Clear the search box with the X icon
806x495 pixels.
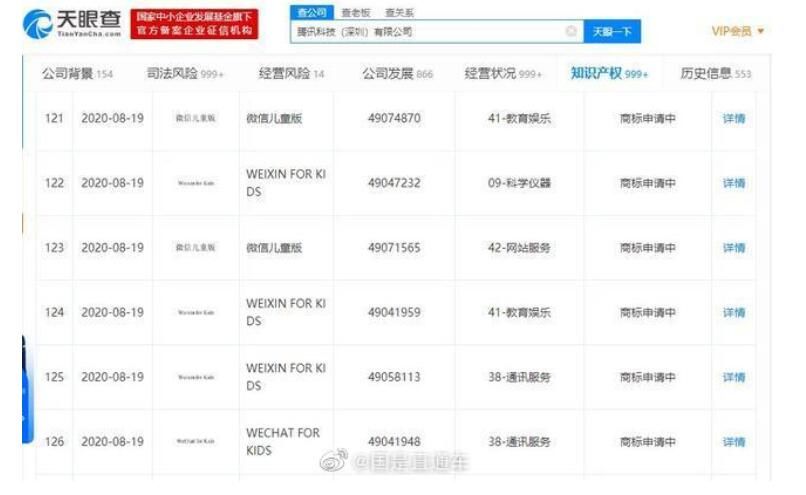point(571,32)
